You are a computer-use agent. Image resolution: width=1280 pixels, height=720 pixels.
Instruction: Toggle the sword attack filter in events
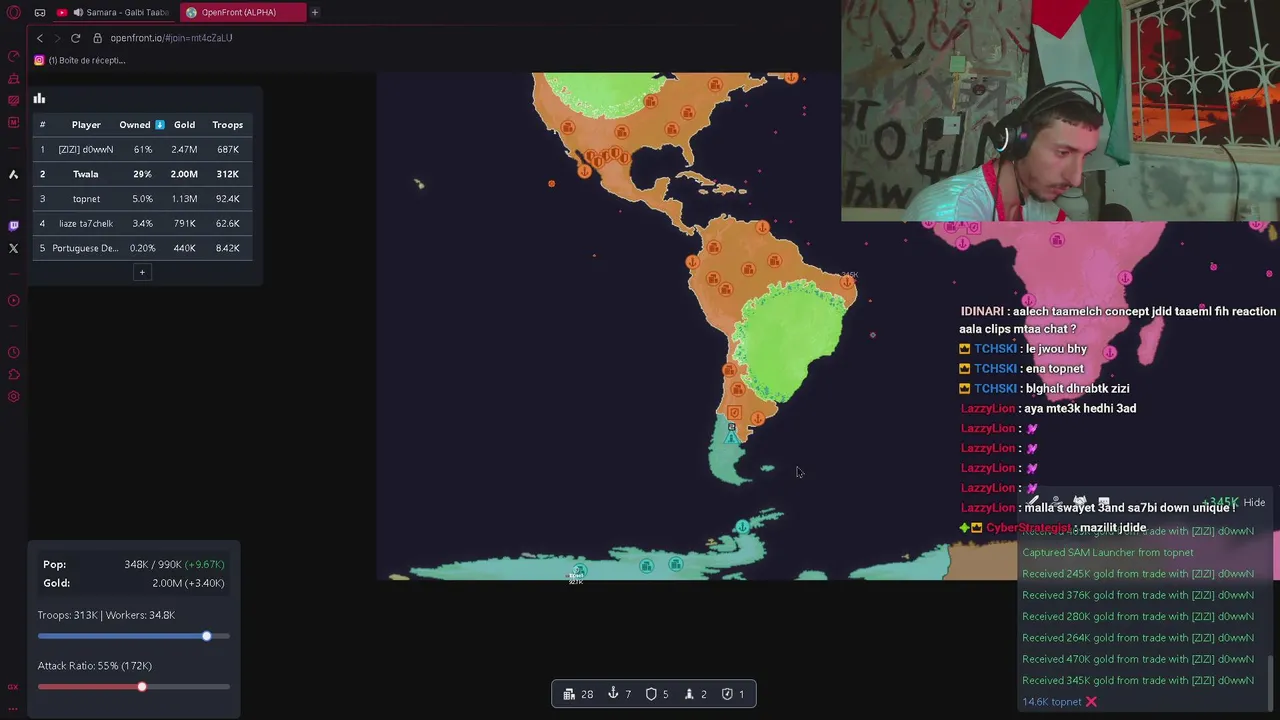pyautogui.click(x=1032, y=502)
